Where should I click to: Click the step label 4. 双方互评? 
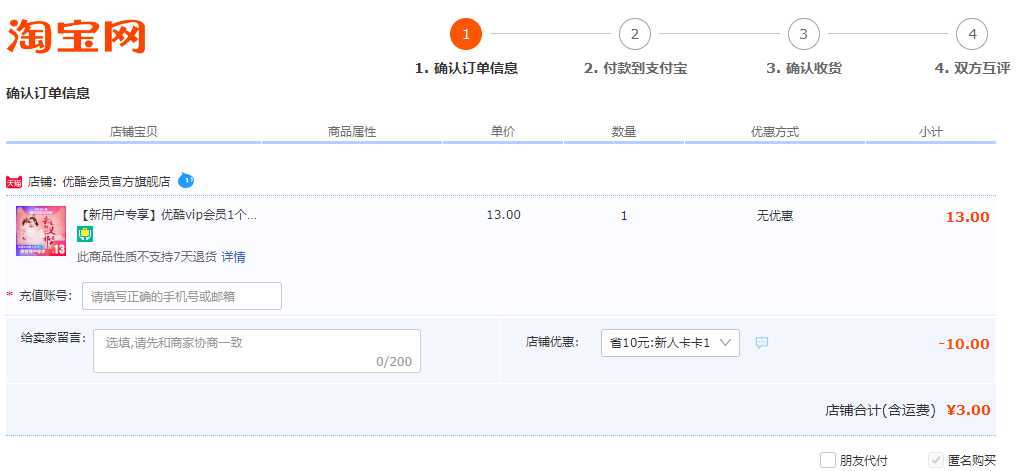[x=973, y=68]
